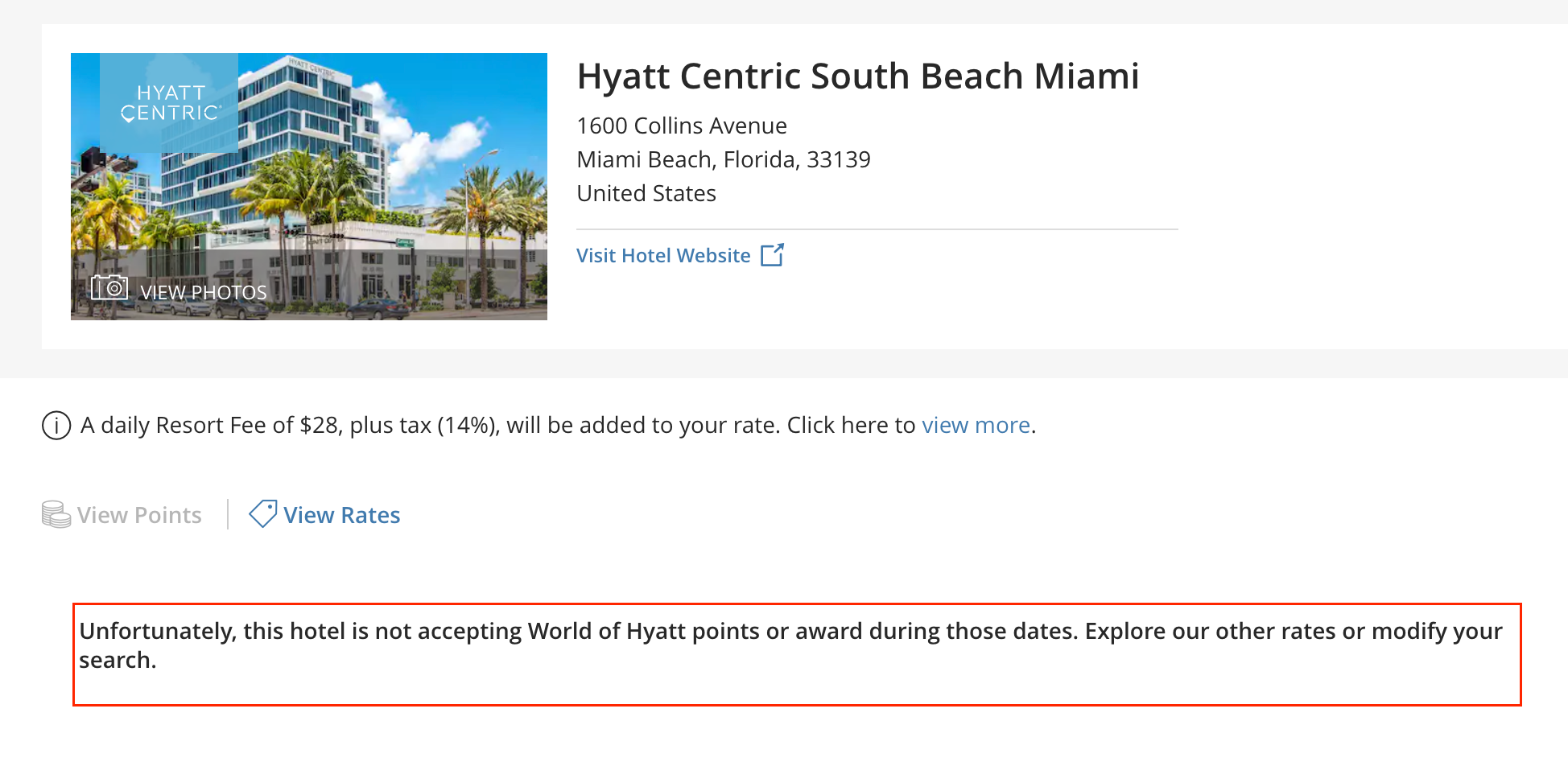Click the Hyatt Centric South Beach Miami heading
The image size is (1568, 758).
[858, 76]
